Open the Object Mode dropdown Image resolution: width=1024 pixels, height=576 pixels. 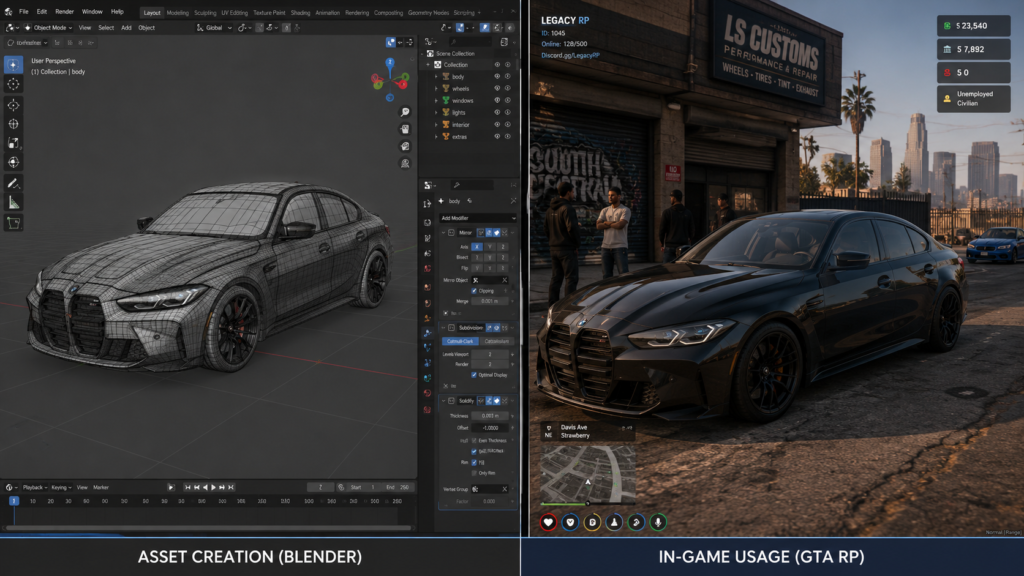[x=48, y=28]
